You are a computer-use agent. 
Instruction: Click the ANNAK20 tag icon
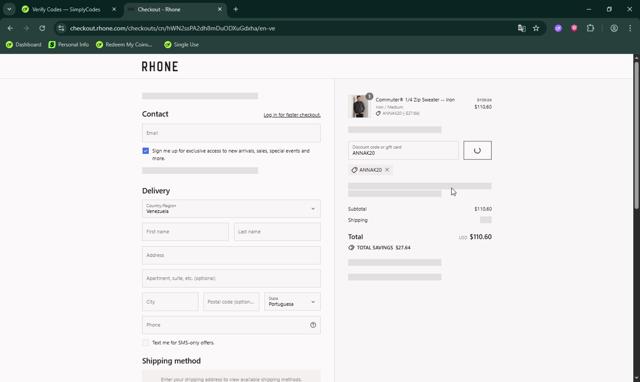coord(354,170)
